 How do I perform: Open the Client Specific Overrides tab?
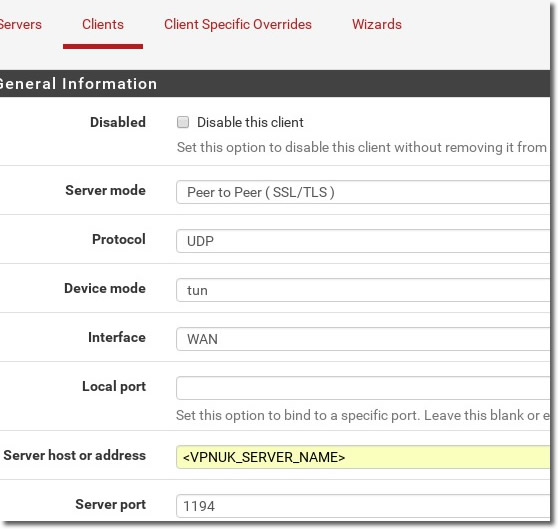(238, 24)
